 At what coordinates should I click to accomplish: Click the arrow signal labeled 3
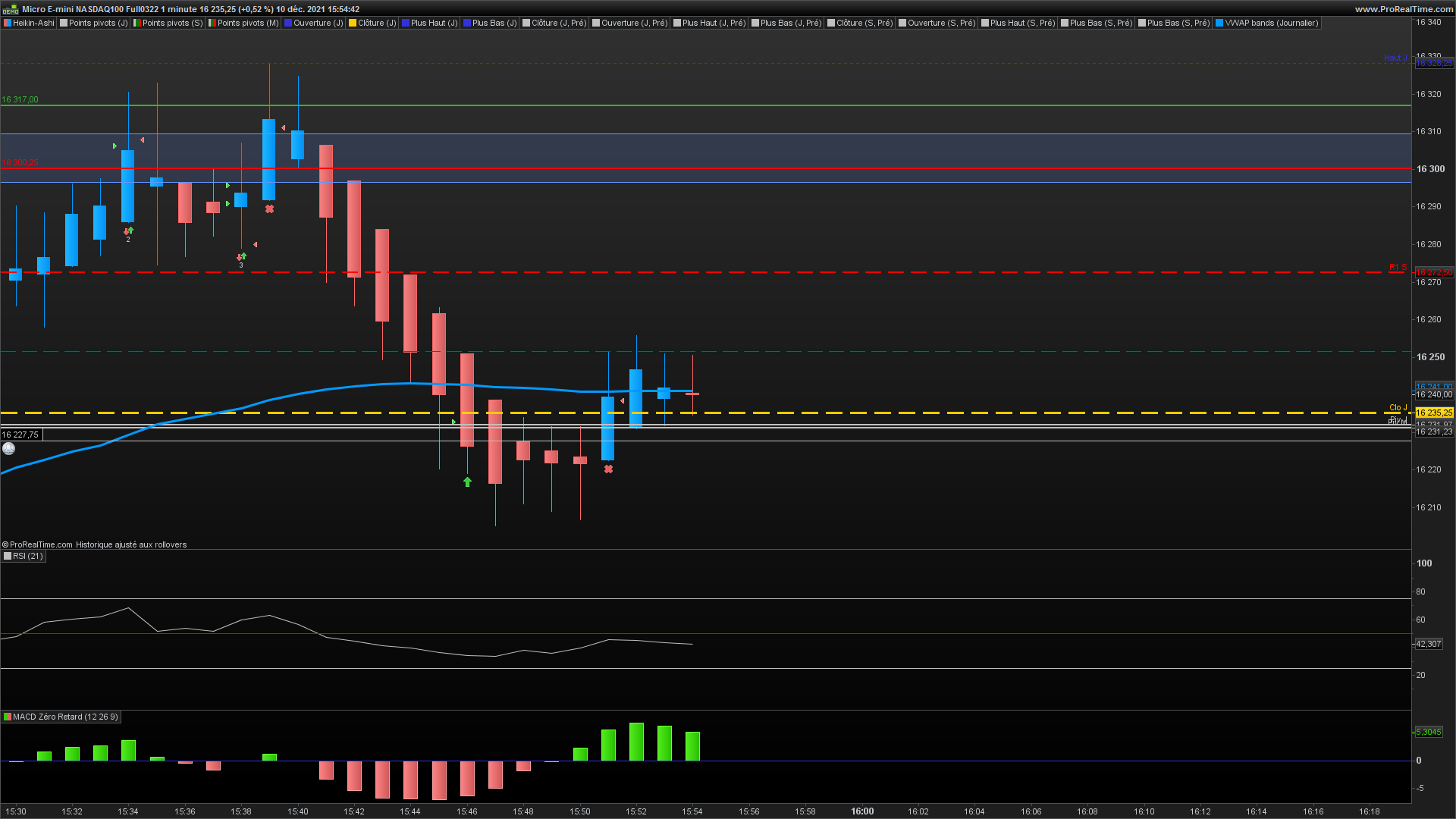(241, 257)
